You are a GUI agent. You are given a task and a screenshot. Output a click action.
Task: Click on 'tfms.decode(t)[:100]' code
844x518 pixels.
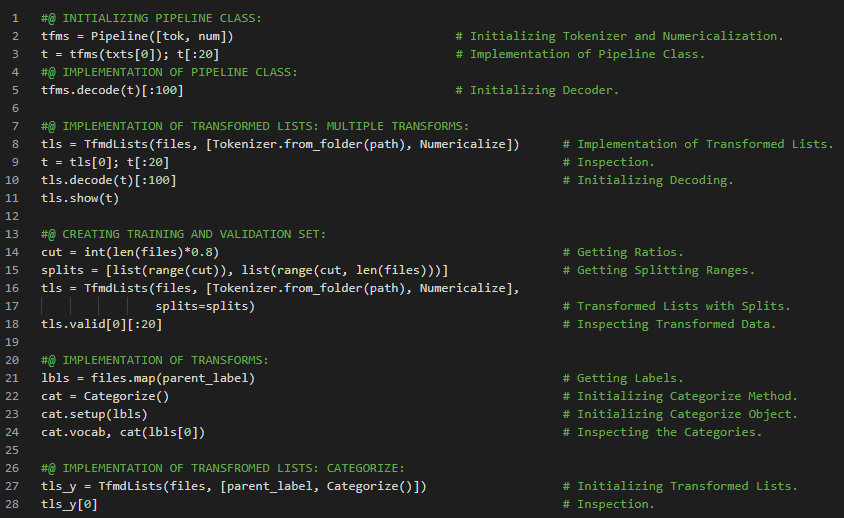pos(112,90)
